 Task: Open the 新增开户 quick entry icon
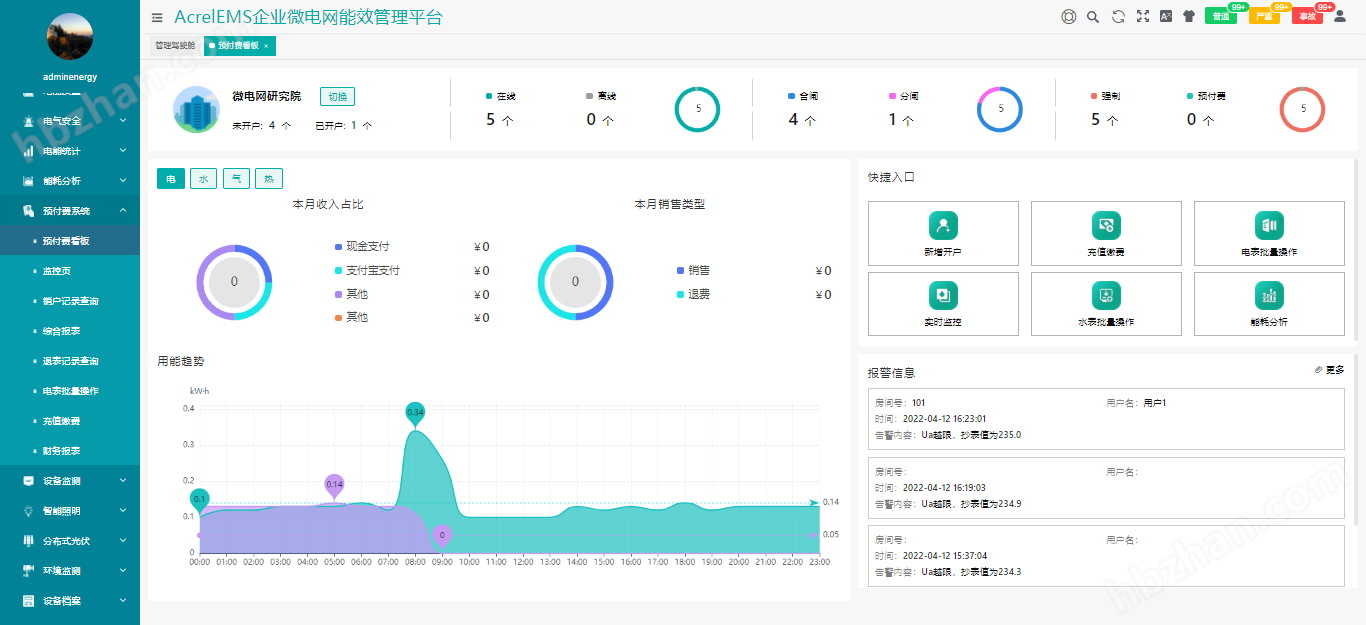click(x=942, y=227)
